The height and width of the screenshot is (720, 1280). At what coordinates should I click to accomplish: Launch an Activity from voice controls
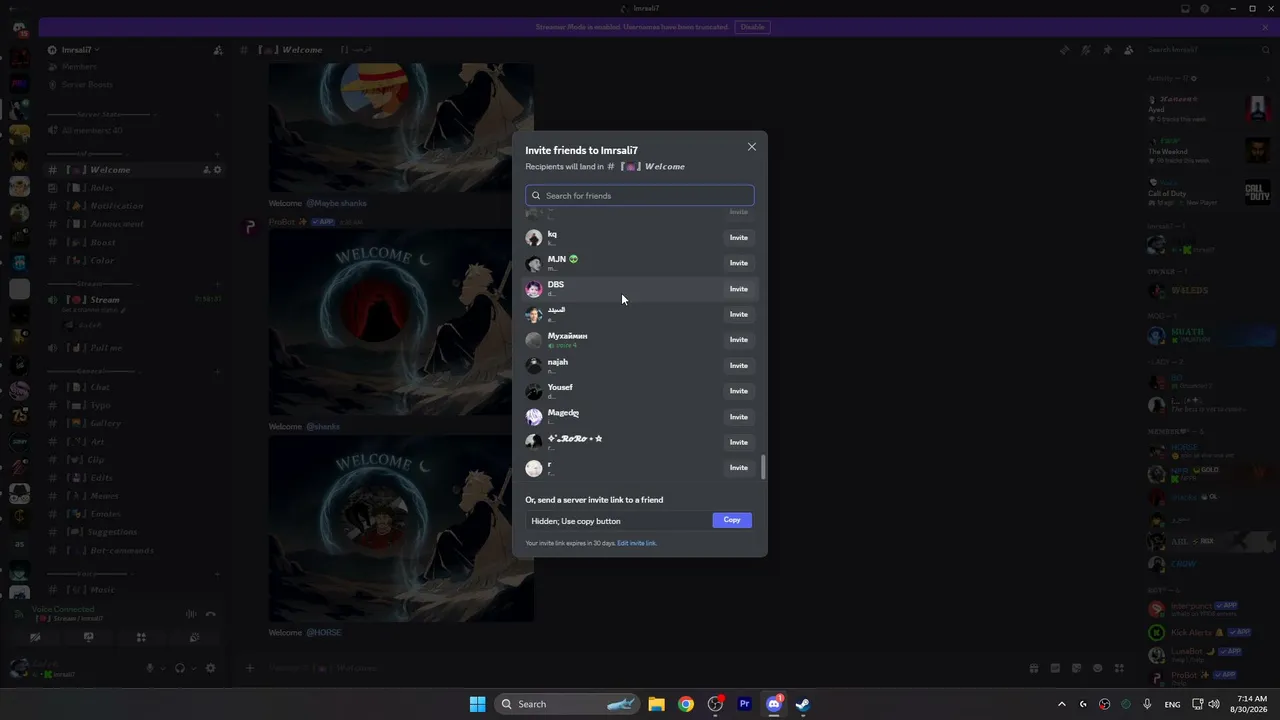coord(141,637)
